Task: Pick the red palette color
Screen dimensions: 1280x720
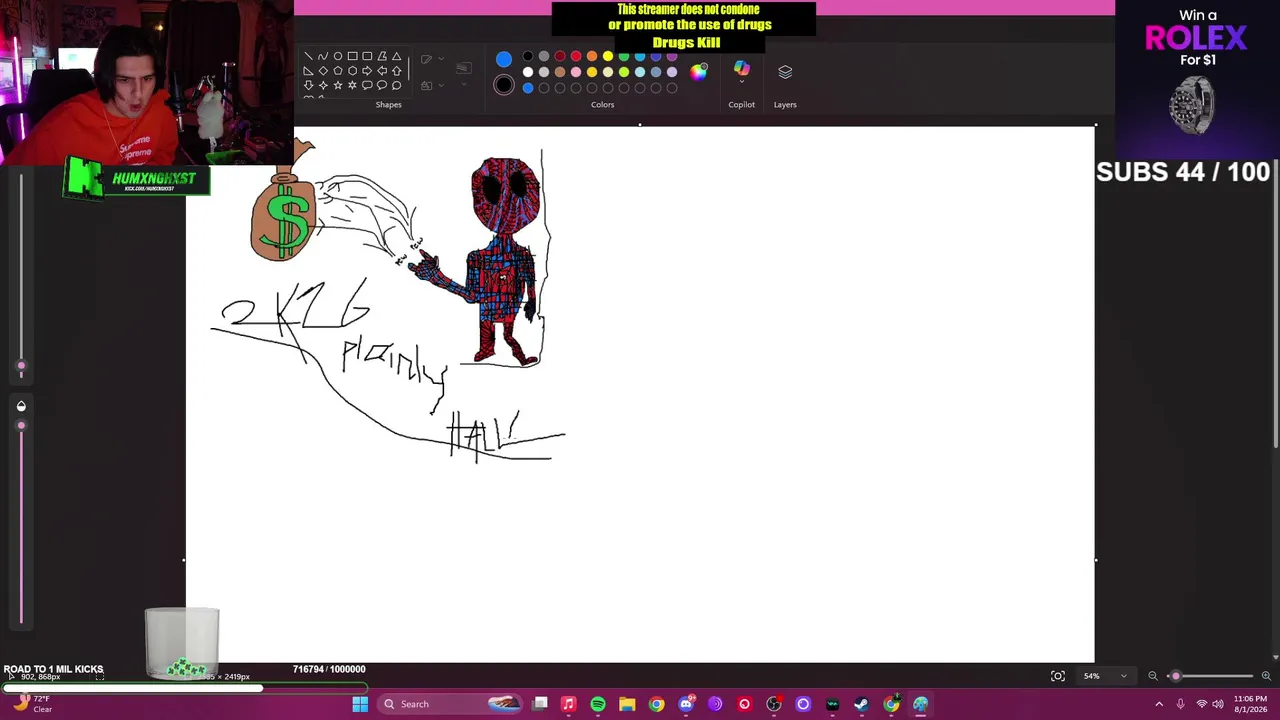Action: [576, 56]
